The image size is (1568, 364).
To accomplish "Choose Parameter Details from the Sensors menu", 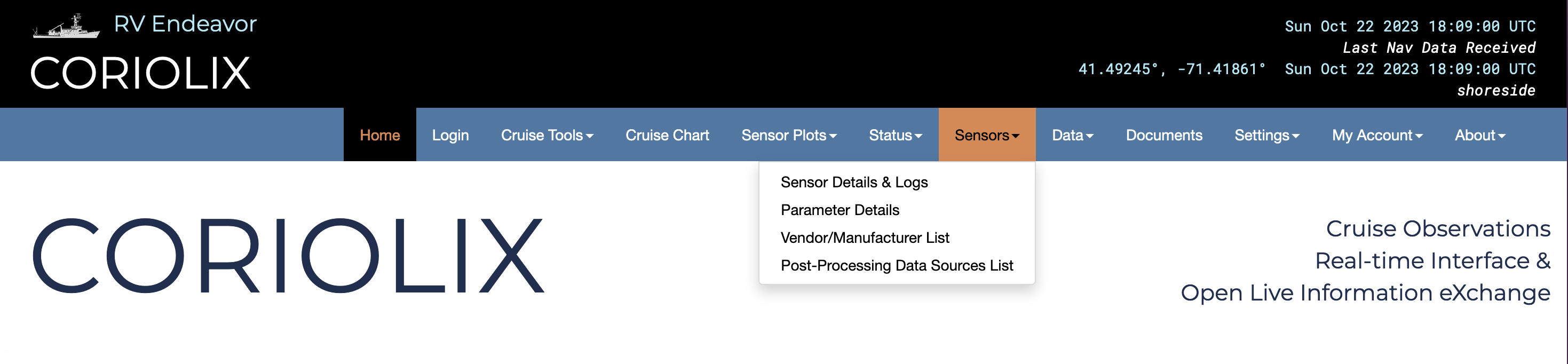I will coord(840,210).
